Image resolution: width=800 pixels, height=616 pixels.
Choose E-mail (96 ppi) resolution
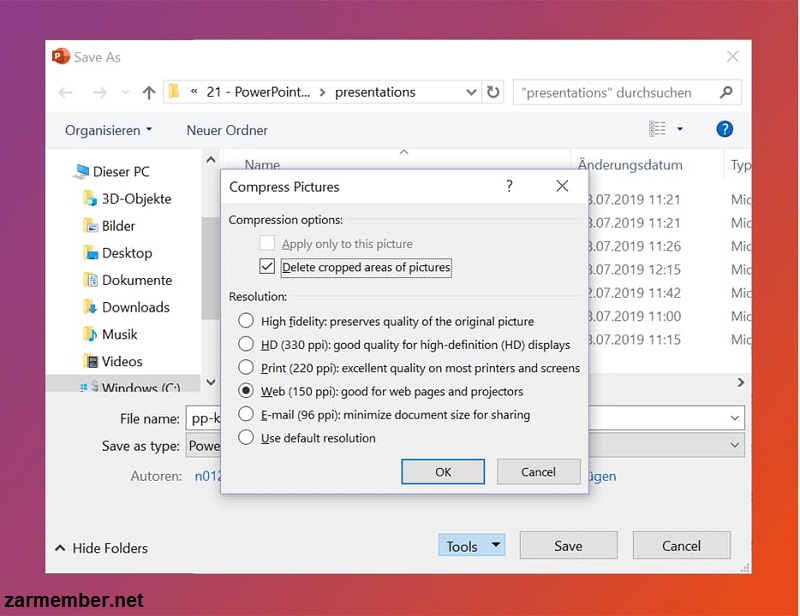pyautogui.click(x=246, y=414)
